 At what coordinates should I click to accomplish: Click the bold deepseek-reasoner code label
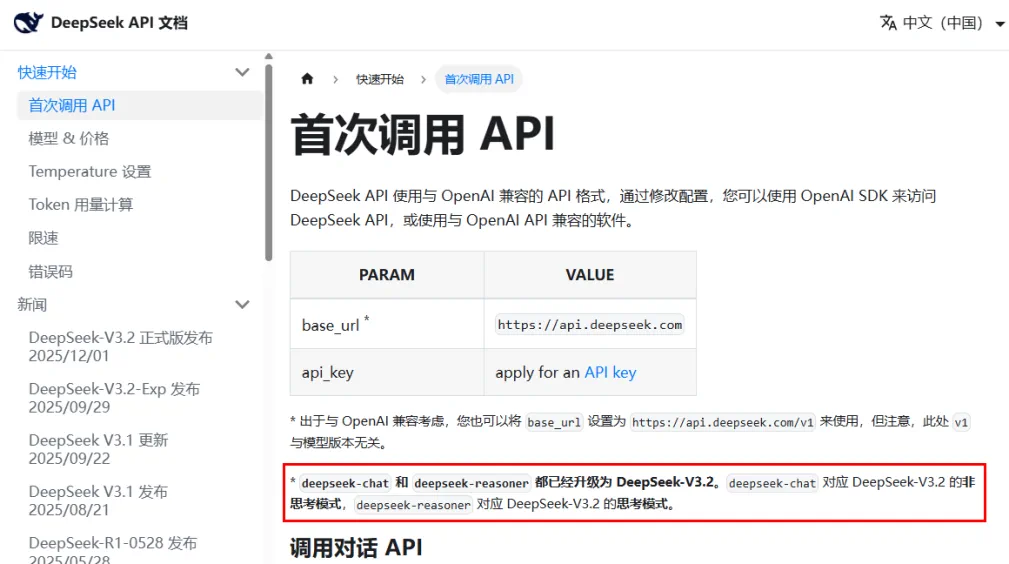tap(471, 483)
